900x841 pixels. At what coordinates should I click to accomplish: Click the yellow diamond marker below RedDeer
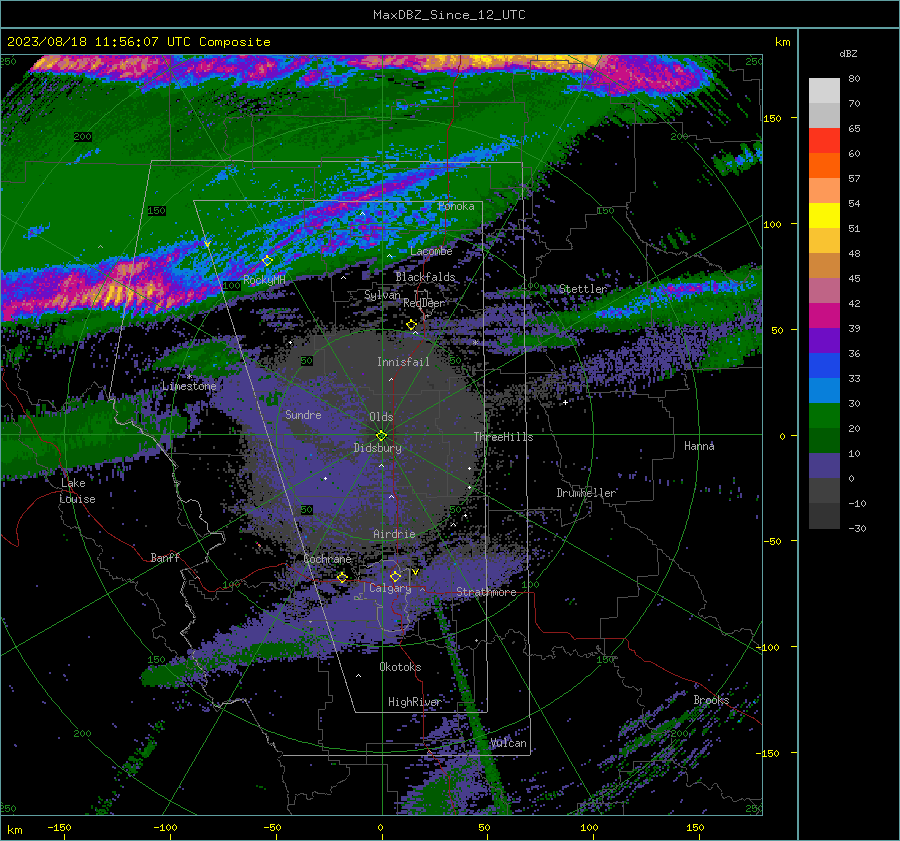(411, 325)
